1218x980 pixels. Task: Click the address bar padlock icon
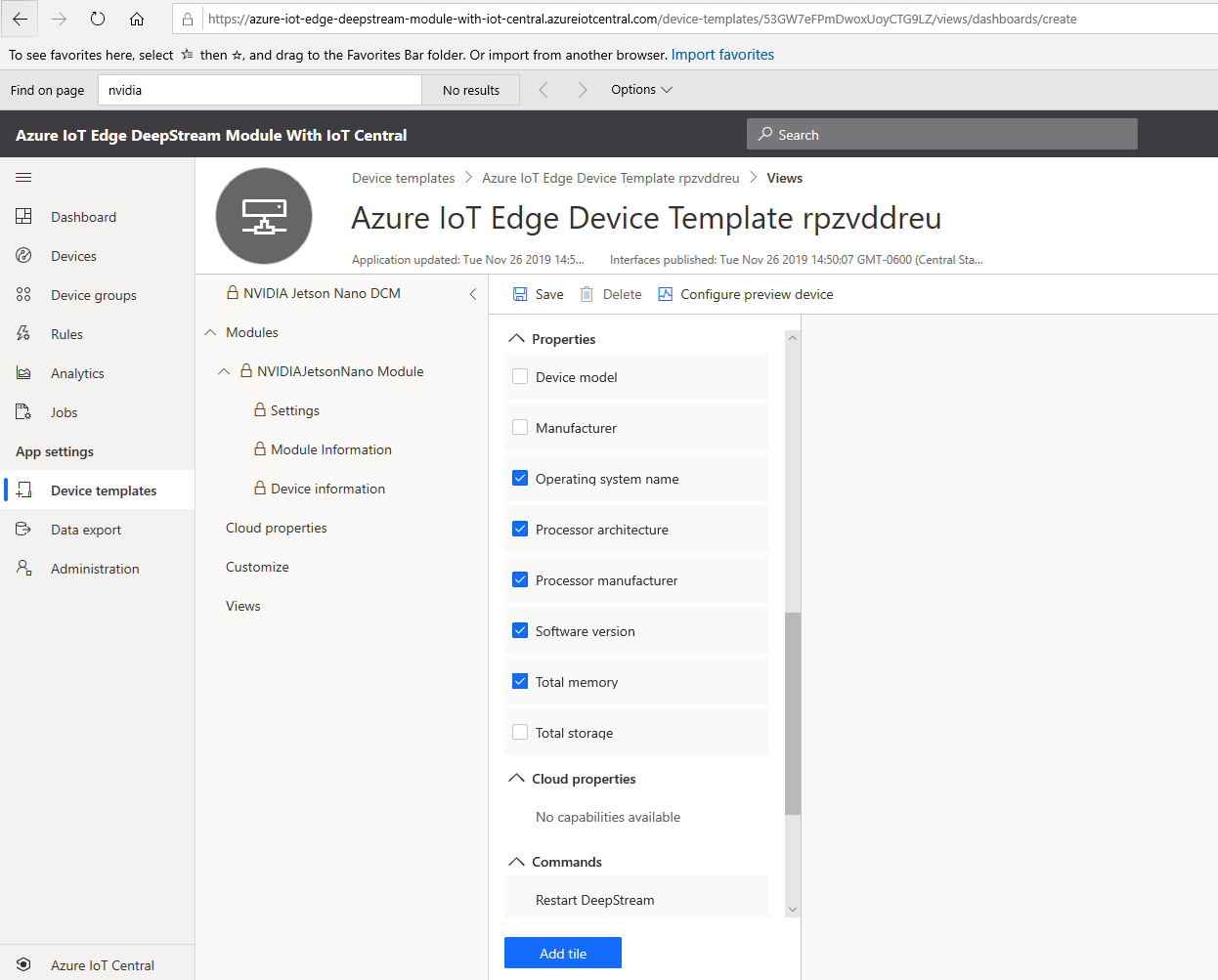tap(188, 19)
